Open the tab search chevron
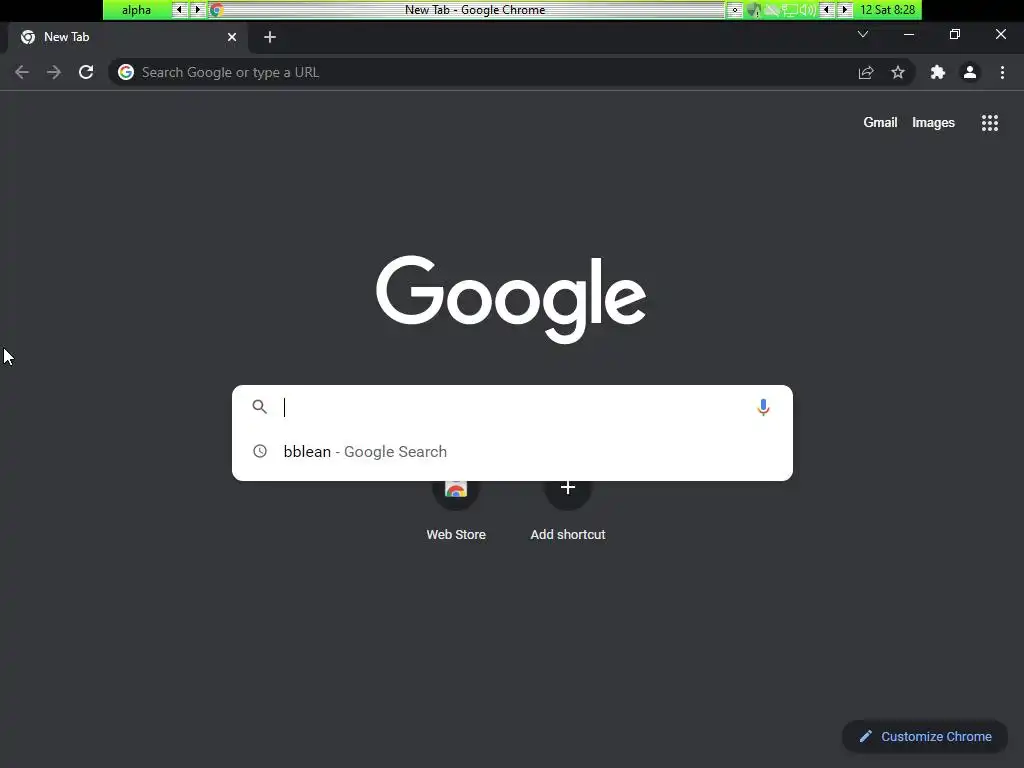 tap(863, 34)
